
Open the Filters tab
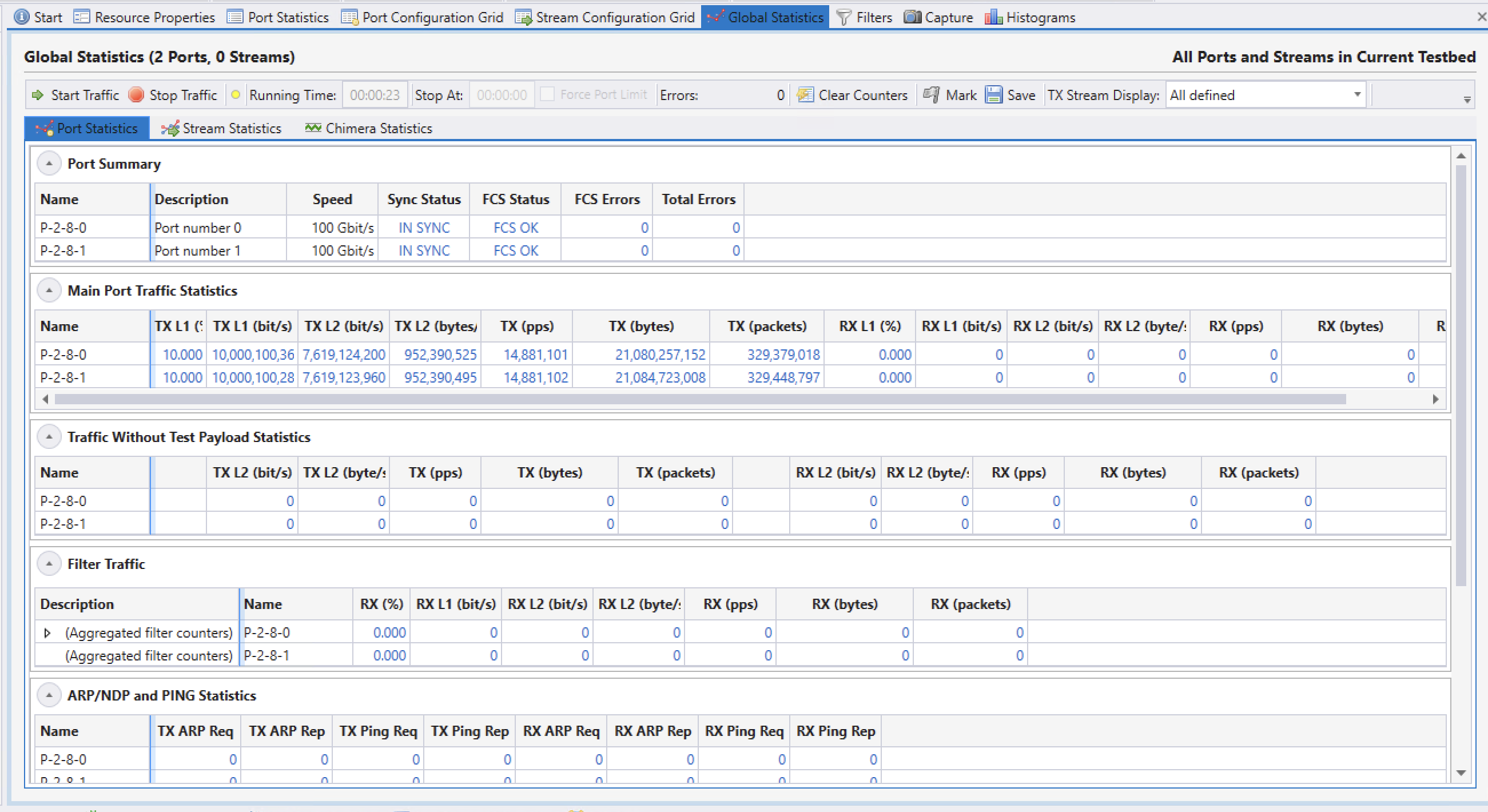pos(864,17)
